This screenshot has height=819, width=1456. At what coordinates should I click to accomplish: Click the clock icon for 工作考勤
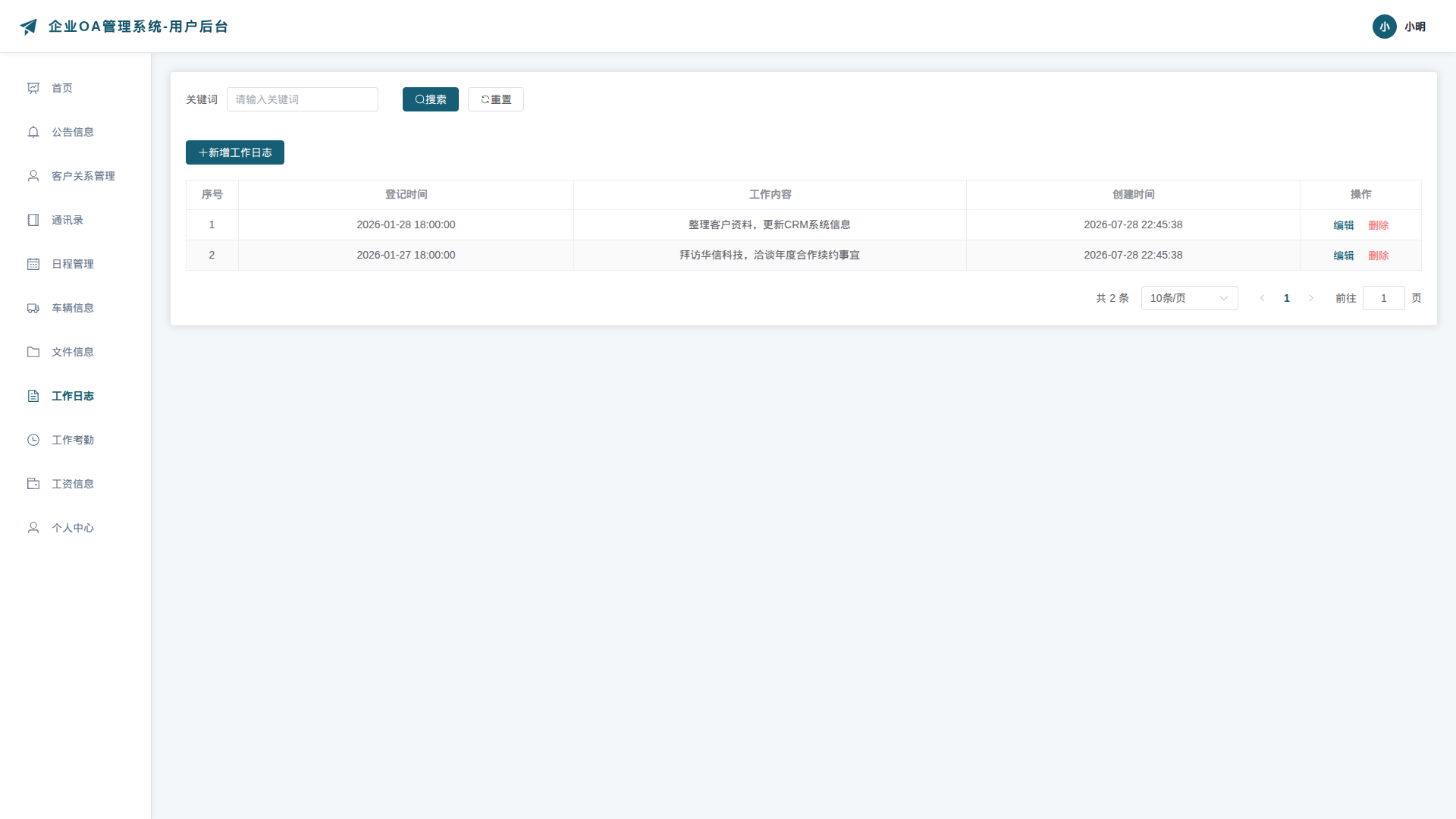coord(33,440)
